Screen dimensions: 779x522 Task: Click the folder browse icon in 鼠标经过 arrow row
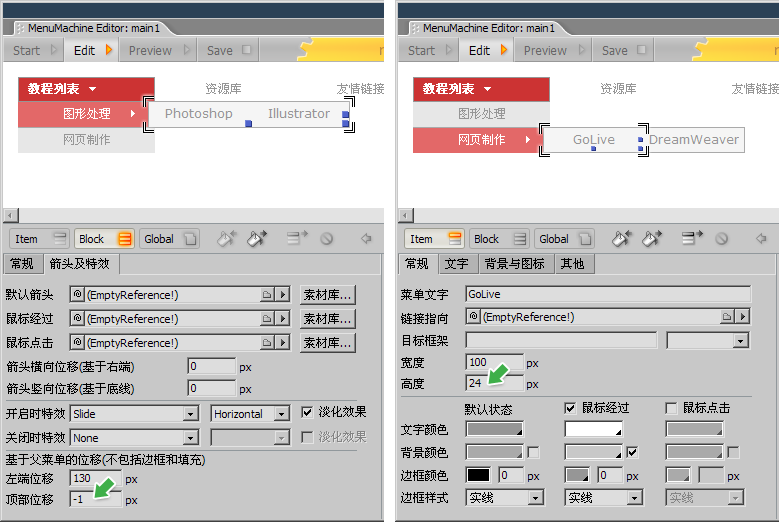click(x=267, y=318)
